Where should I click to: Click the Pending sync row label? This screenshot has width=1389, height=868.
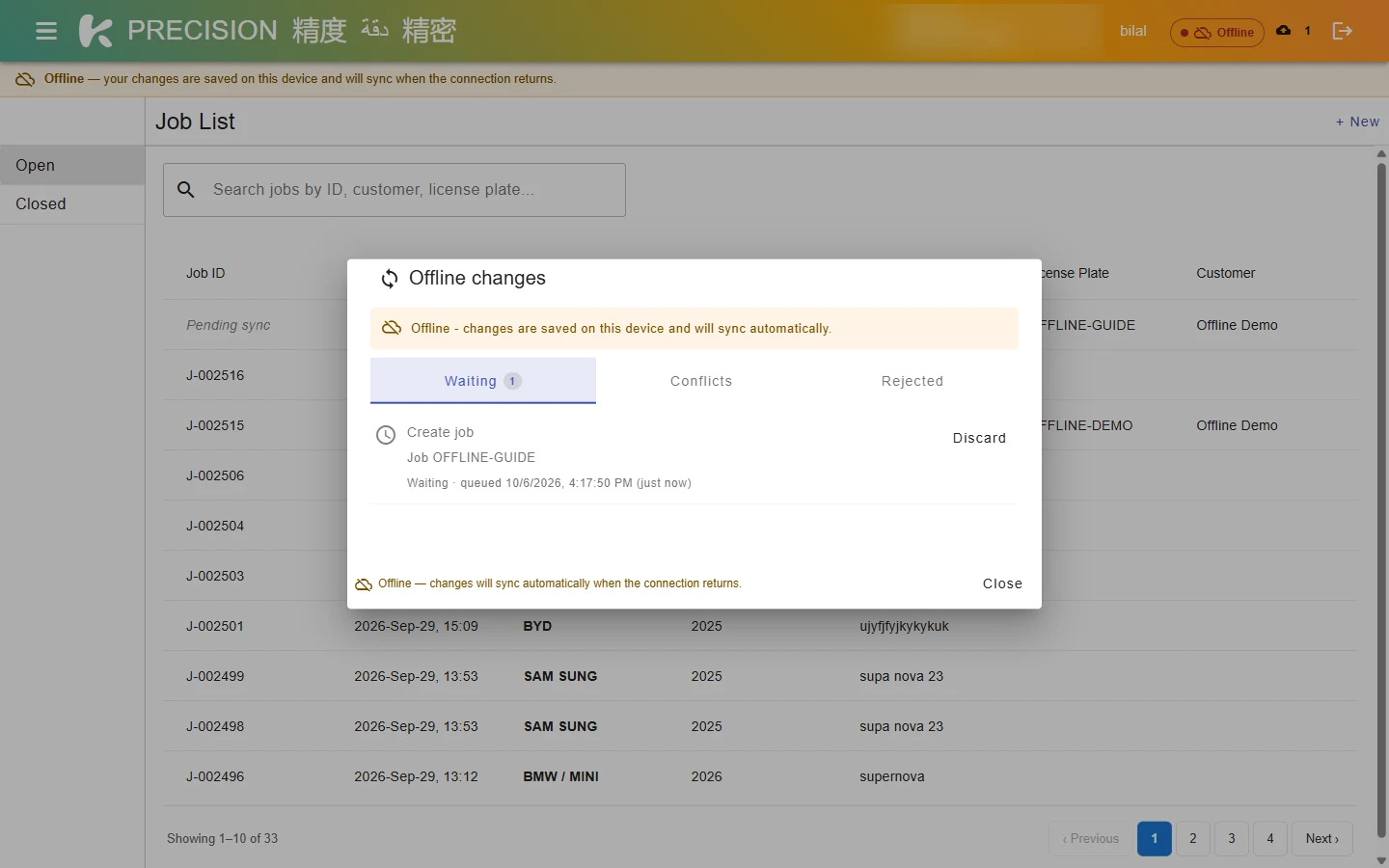tap(229, 325)
